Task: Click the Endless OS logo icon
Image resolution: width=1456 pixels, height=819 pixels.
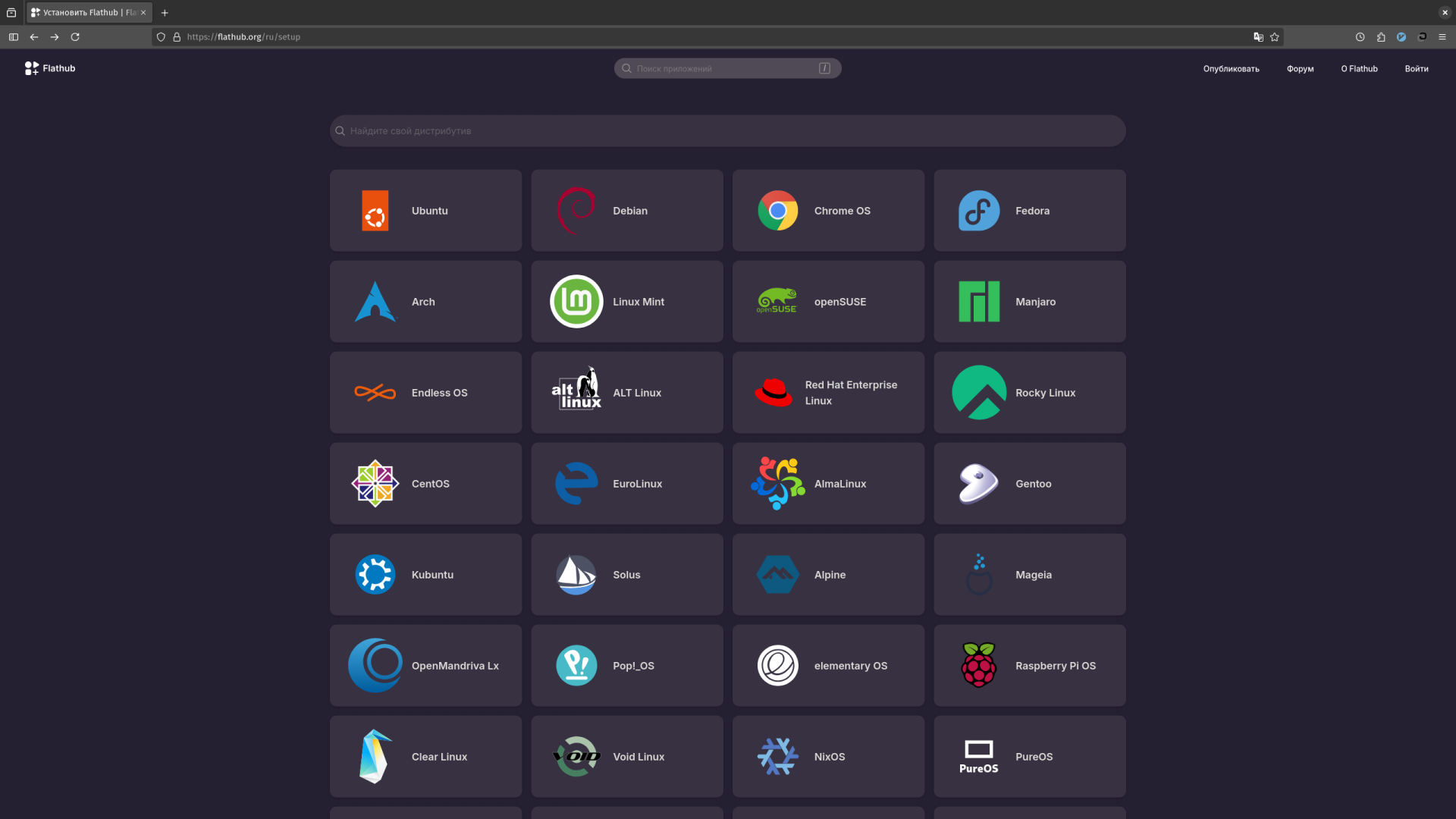Action: (375, 393)
